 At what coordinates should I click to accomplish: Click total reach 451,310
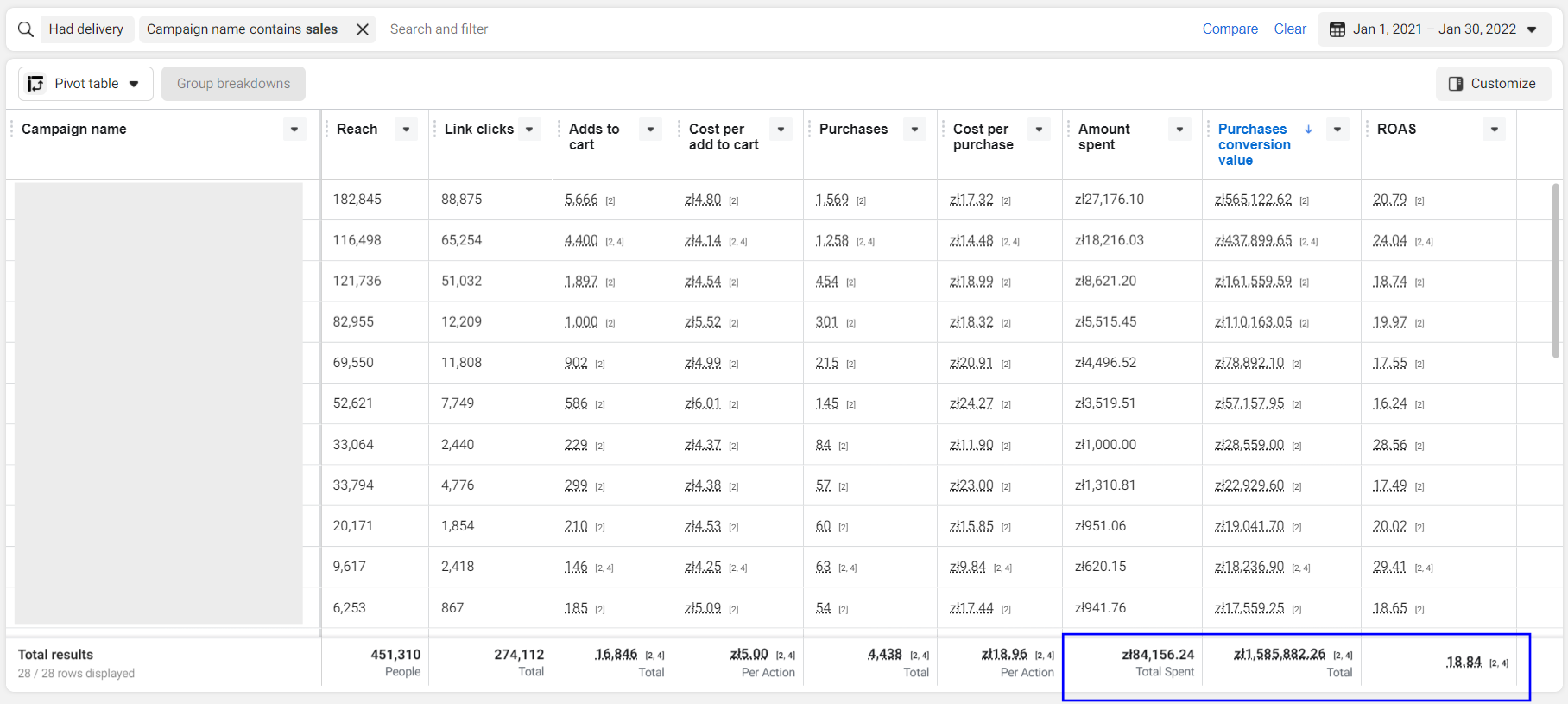pos(395,655)
